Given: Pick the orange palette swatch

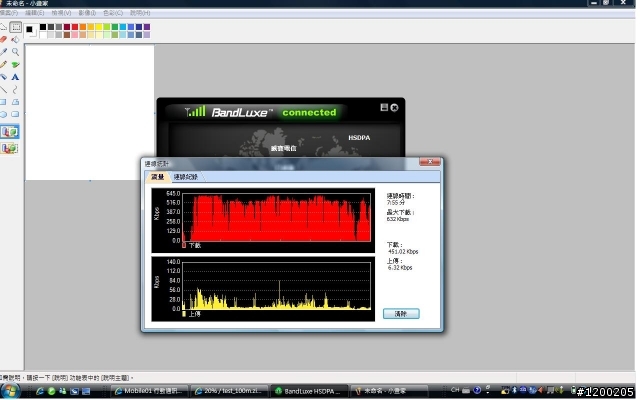Looking at the screenshot, I should click(83, 27).
